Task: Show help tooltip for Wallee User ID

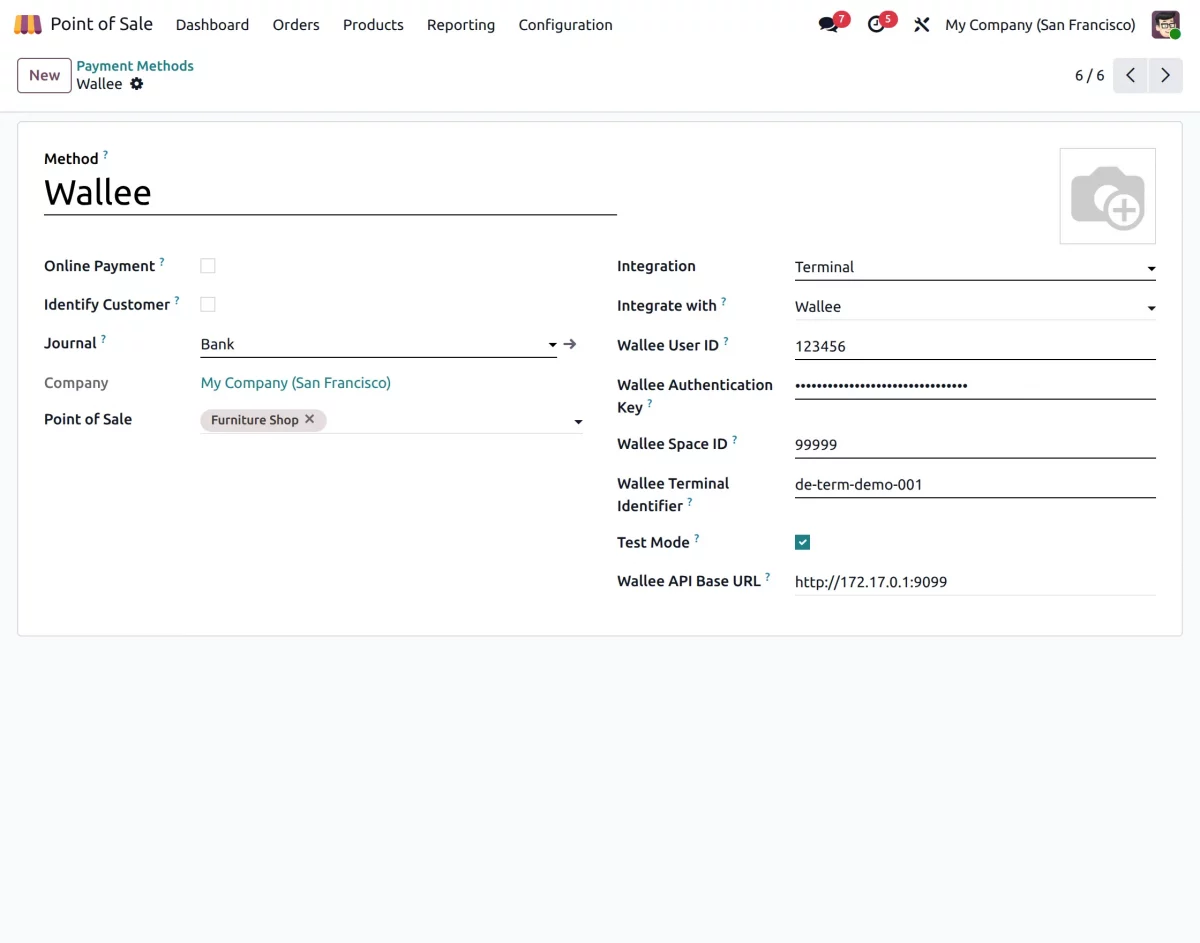Action: coord(726,341)
